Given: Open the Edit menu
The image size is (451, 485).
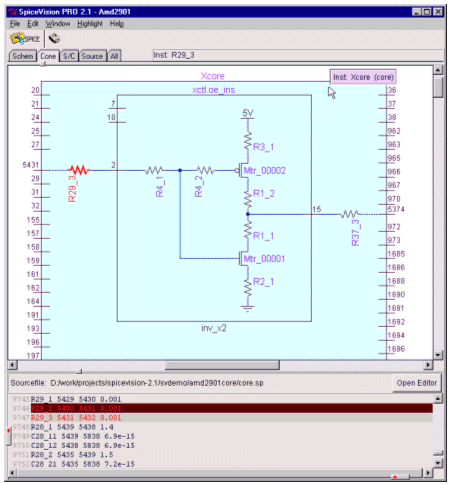Looking at the screenshot, I should (33, 24).
